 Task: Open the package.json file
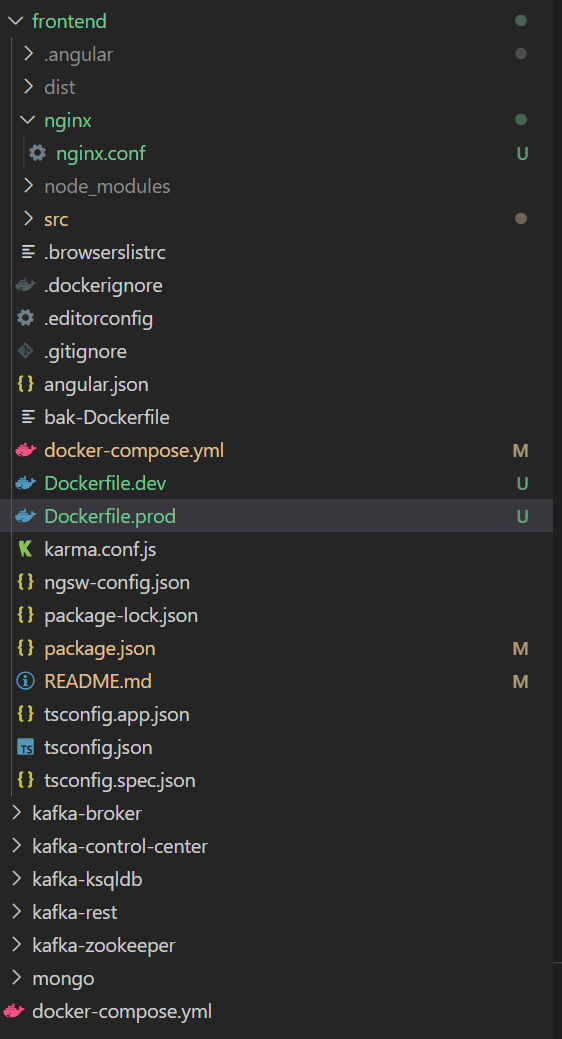(100, 648)
